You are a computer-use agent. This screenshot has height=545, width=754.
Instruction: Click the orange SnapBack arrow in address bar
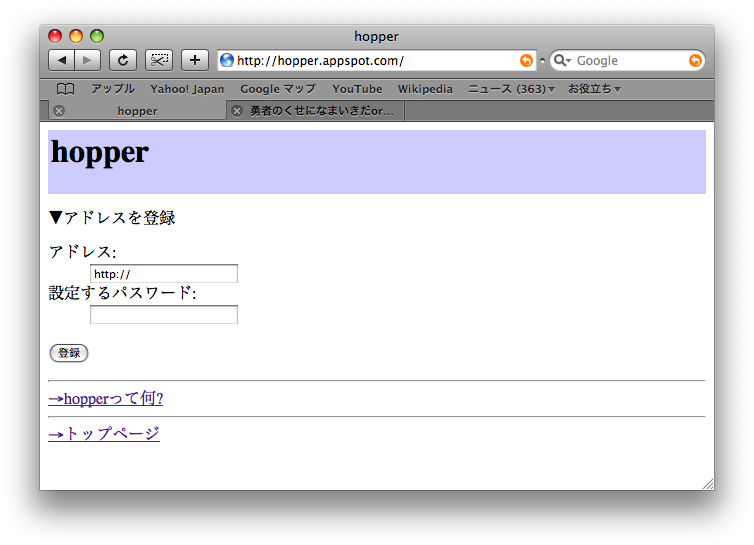coord(526,60)
